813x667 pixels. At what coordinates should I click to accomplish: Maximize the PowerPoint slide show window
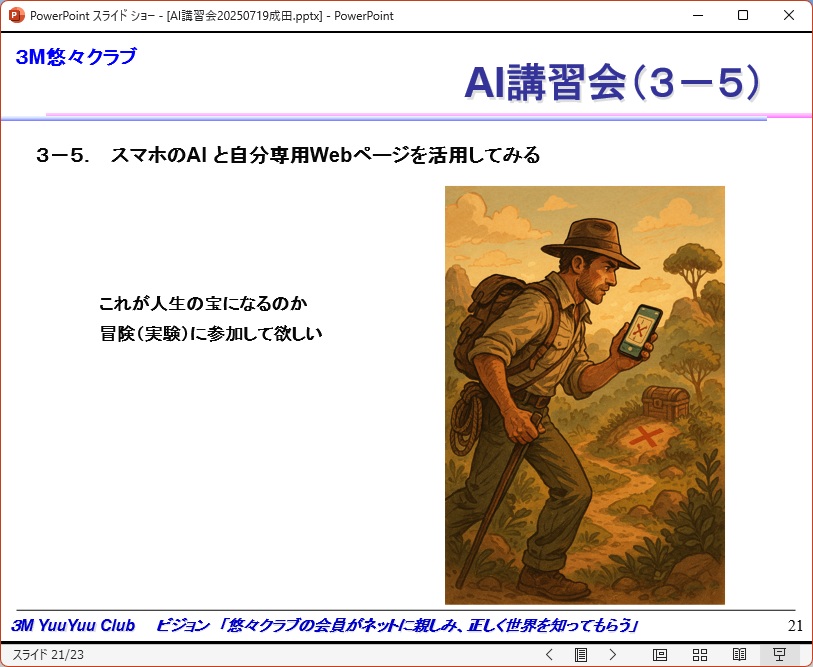coord(743,16)
